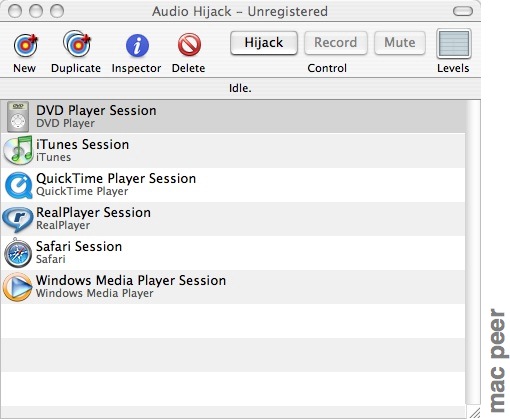Select the Windows Media Player Session title
Image resolution: width=510 pixels, height=419 pixels.
[x=131, y=280]
